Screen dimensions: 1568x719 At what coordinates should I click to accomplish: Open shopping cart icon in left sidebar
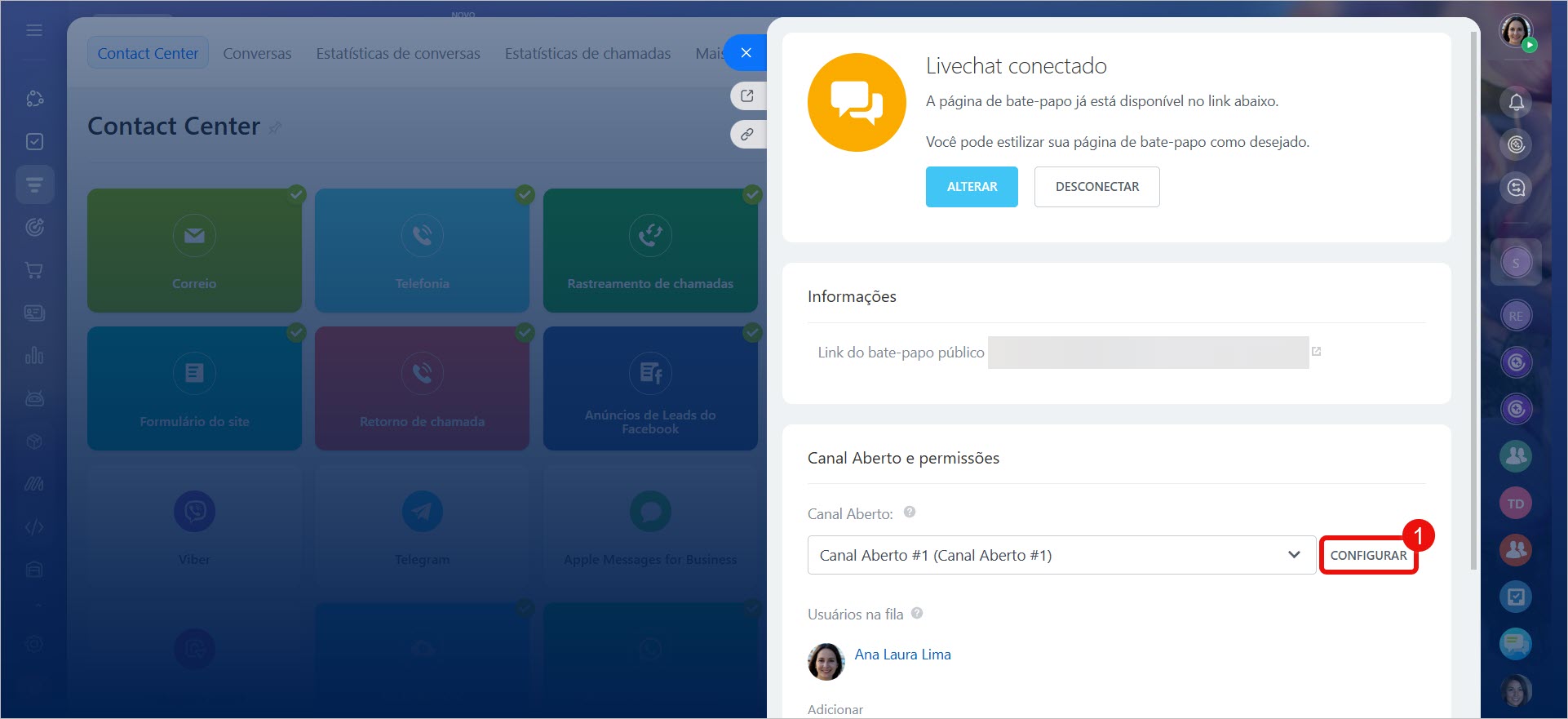coord(34,270)
